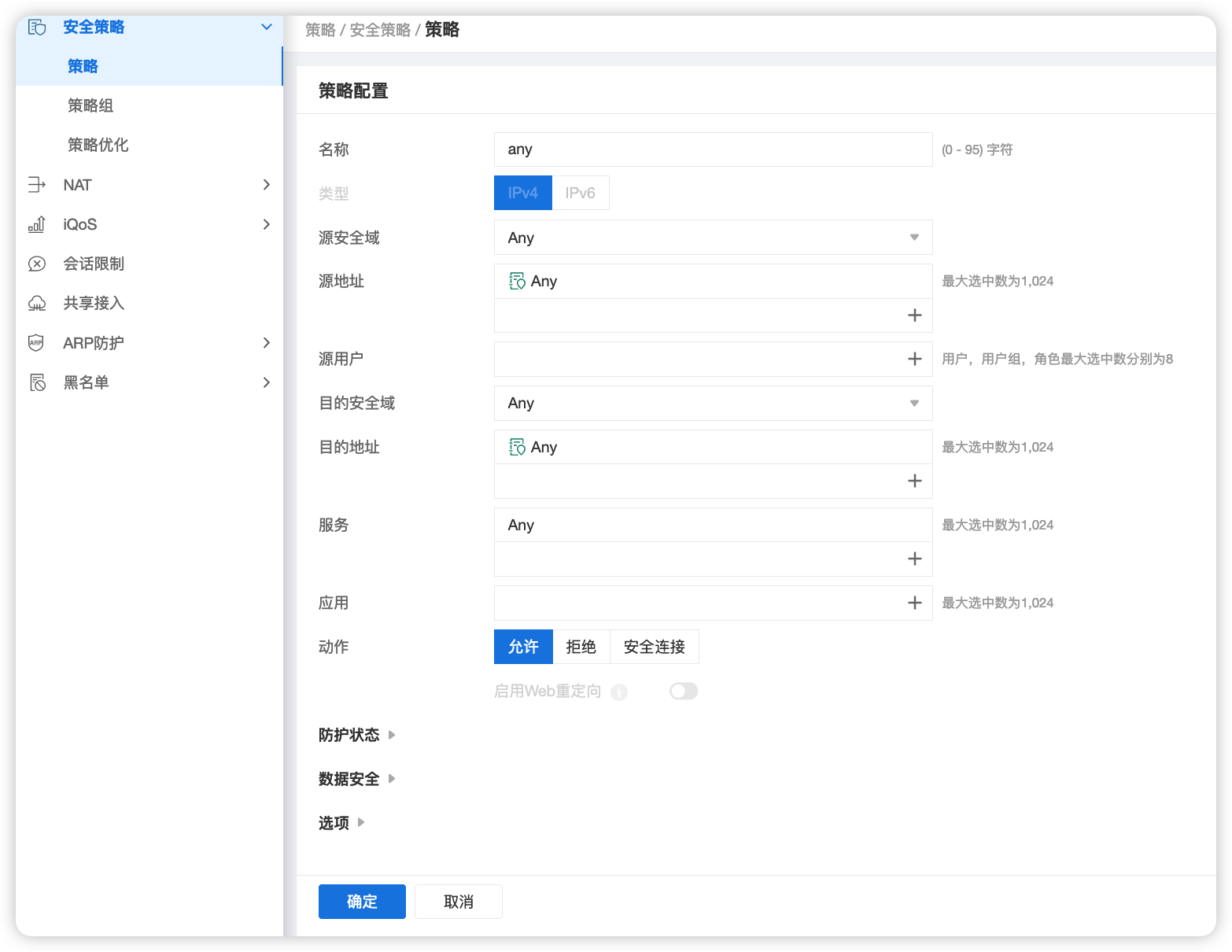The image size is (1232, 952).
Task: Set action to 安全连接
Action: (655, 647)
